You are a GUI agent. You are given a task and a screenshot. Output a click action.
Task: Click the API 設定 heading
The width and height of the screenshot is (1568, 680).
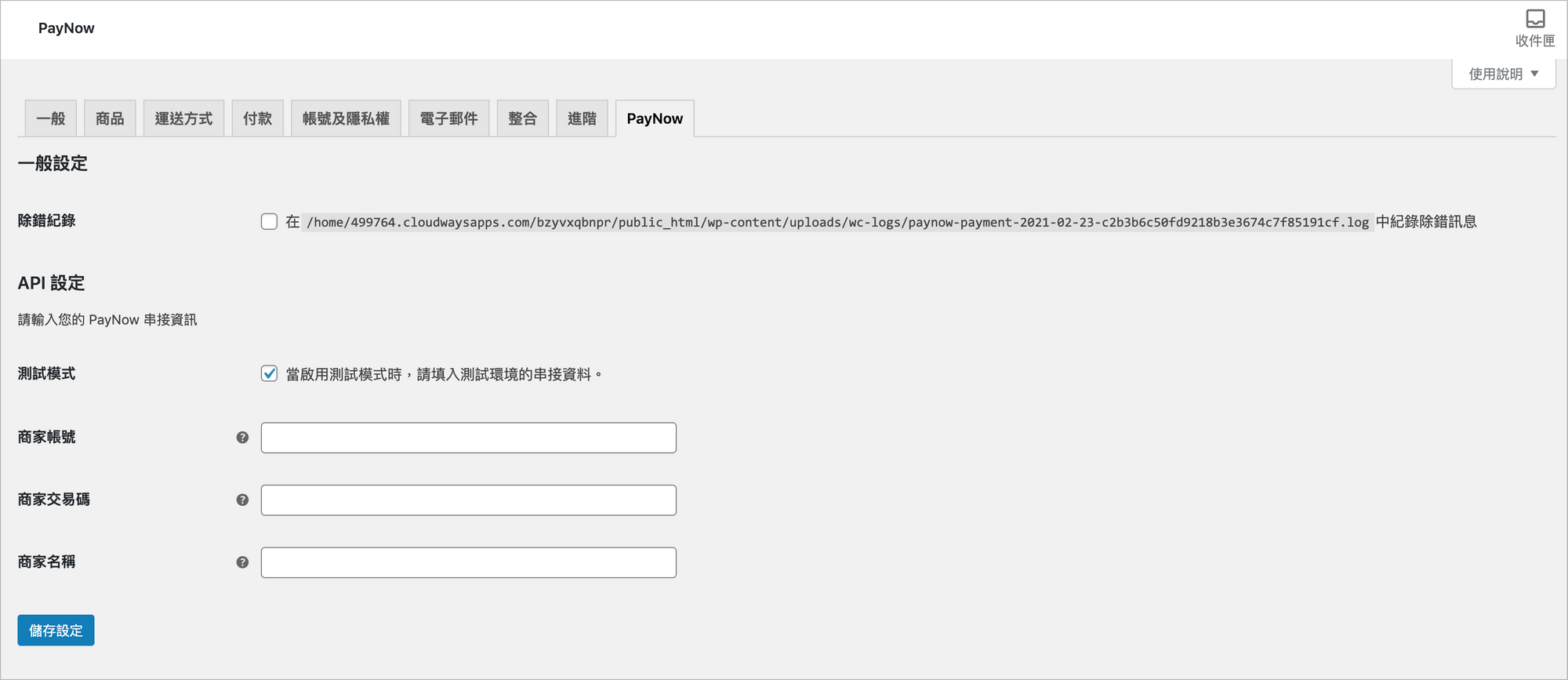(51, 283)
